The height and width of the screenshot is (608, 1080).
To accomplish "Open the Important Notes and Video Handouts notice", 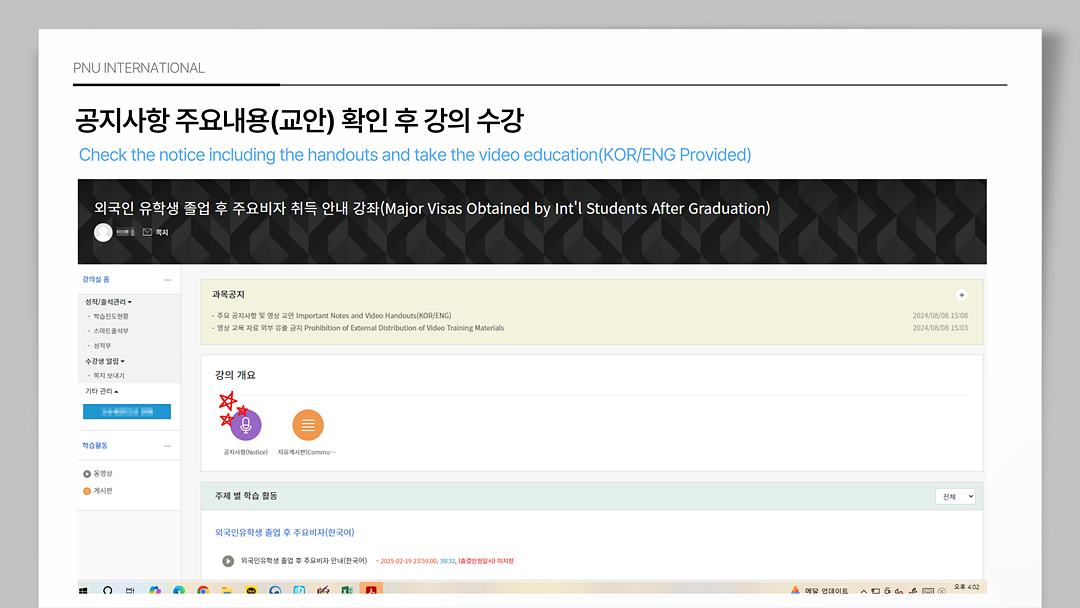I will tap(333, 316).
